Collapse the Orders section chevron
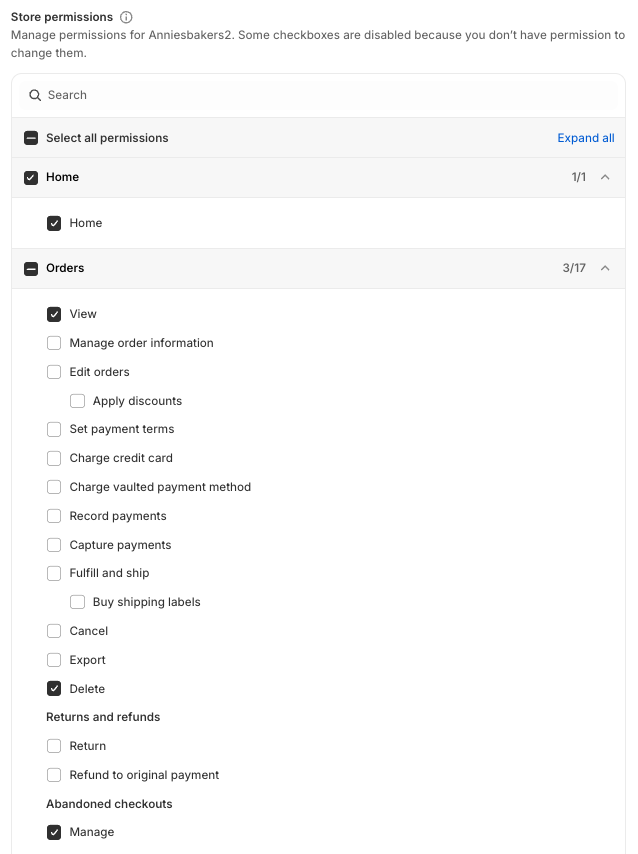The image size is (638, 854). click(x=605, y=268)
